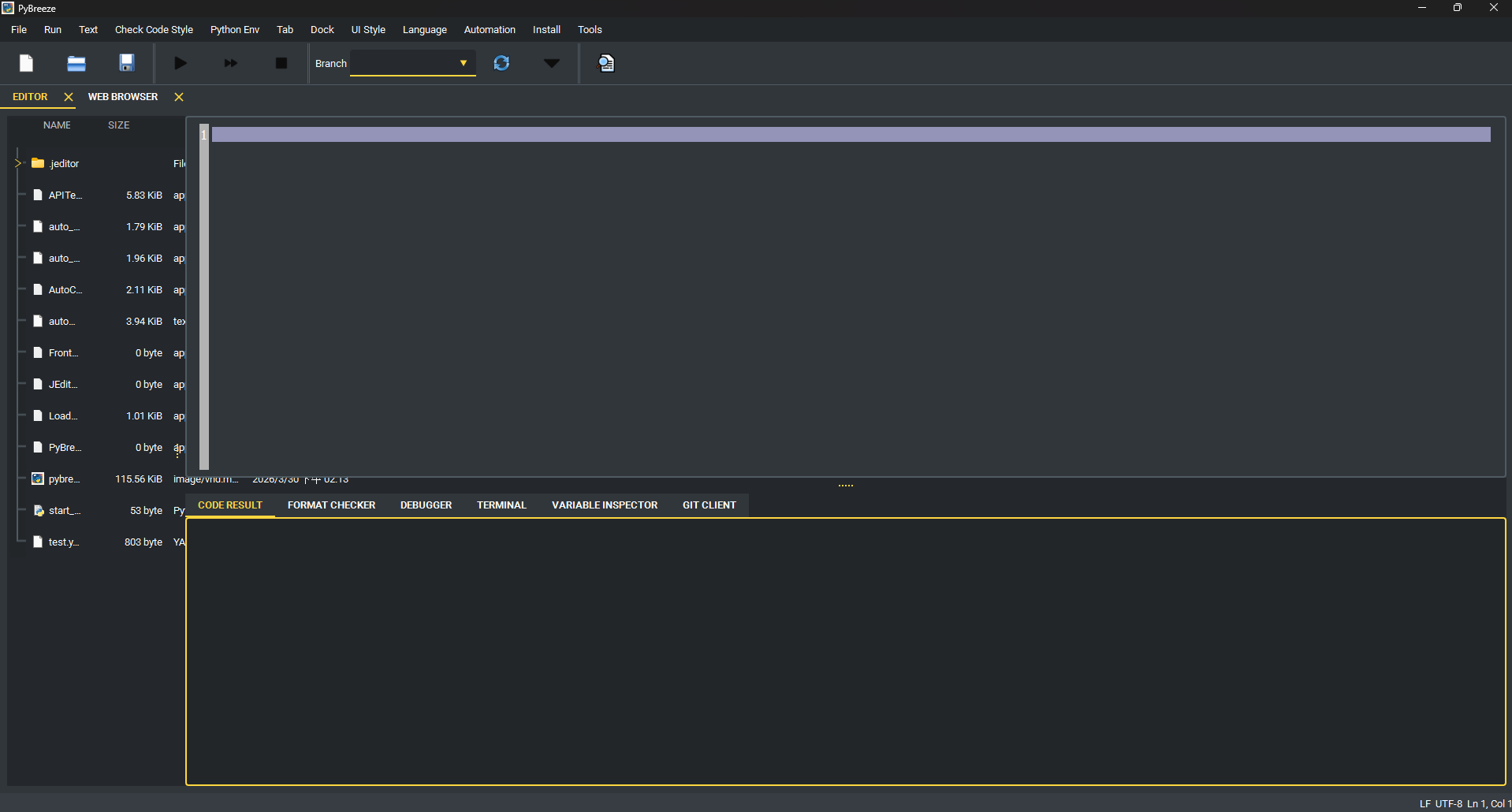Click line 1 in the code editor

pos(851,135)
